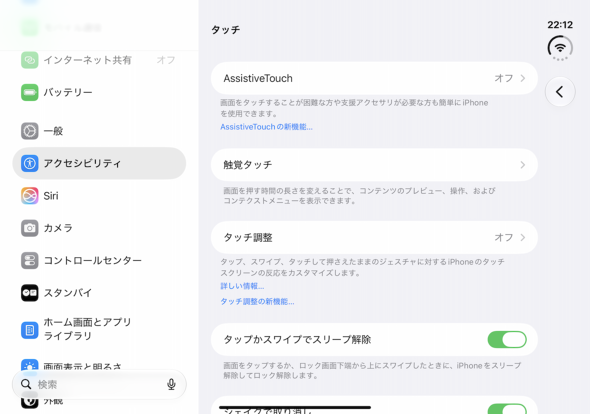Image resolution: width=590 pixels, height=414 pixels.
Task: Tap the microphone icon in search field
Action: [x=171, y=384]
